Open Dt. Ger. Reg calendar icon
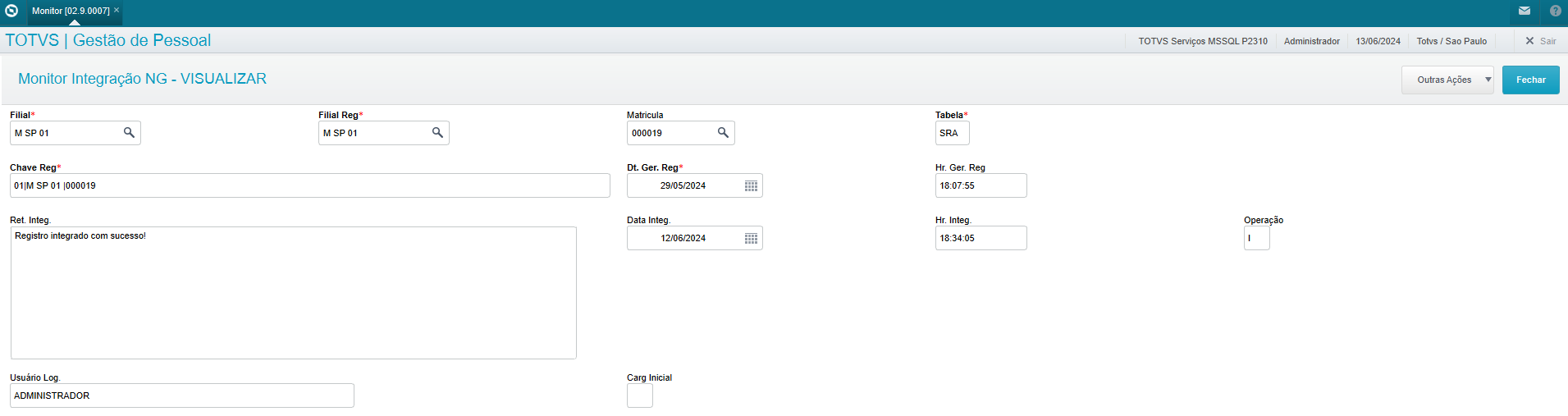The image size is (1568, 416). click(751, 185)
